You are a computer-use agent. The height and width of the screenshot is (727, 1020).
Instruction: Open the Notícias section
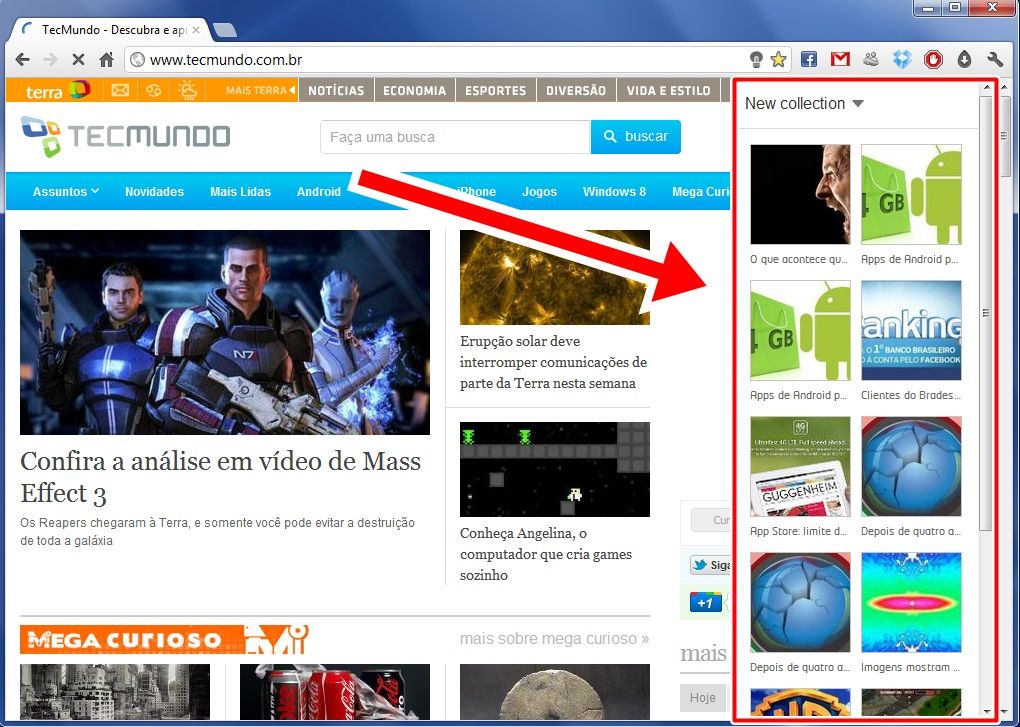pos(336,90)
